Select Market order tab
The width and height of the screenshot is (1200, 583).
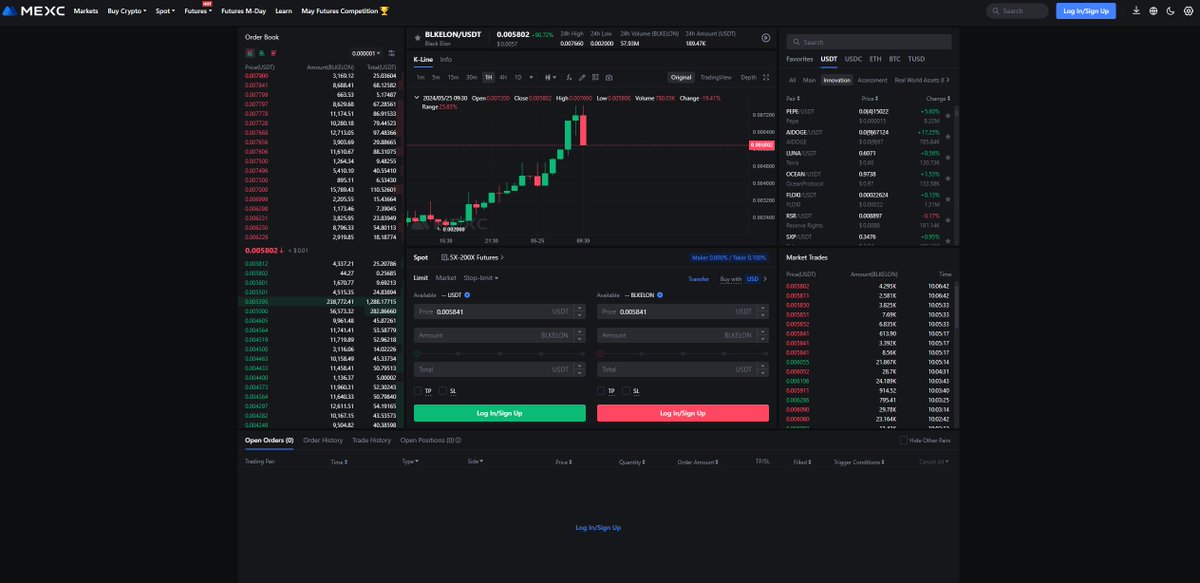(446, 278)
